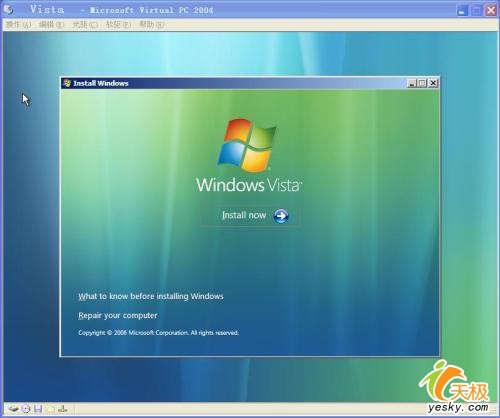Open the 软驱 (Floppy) menu
The width and height of the screenshot is (500, 418).
pyautogui.click(x=118, y=24)
